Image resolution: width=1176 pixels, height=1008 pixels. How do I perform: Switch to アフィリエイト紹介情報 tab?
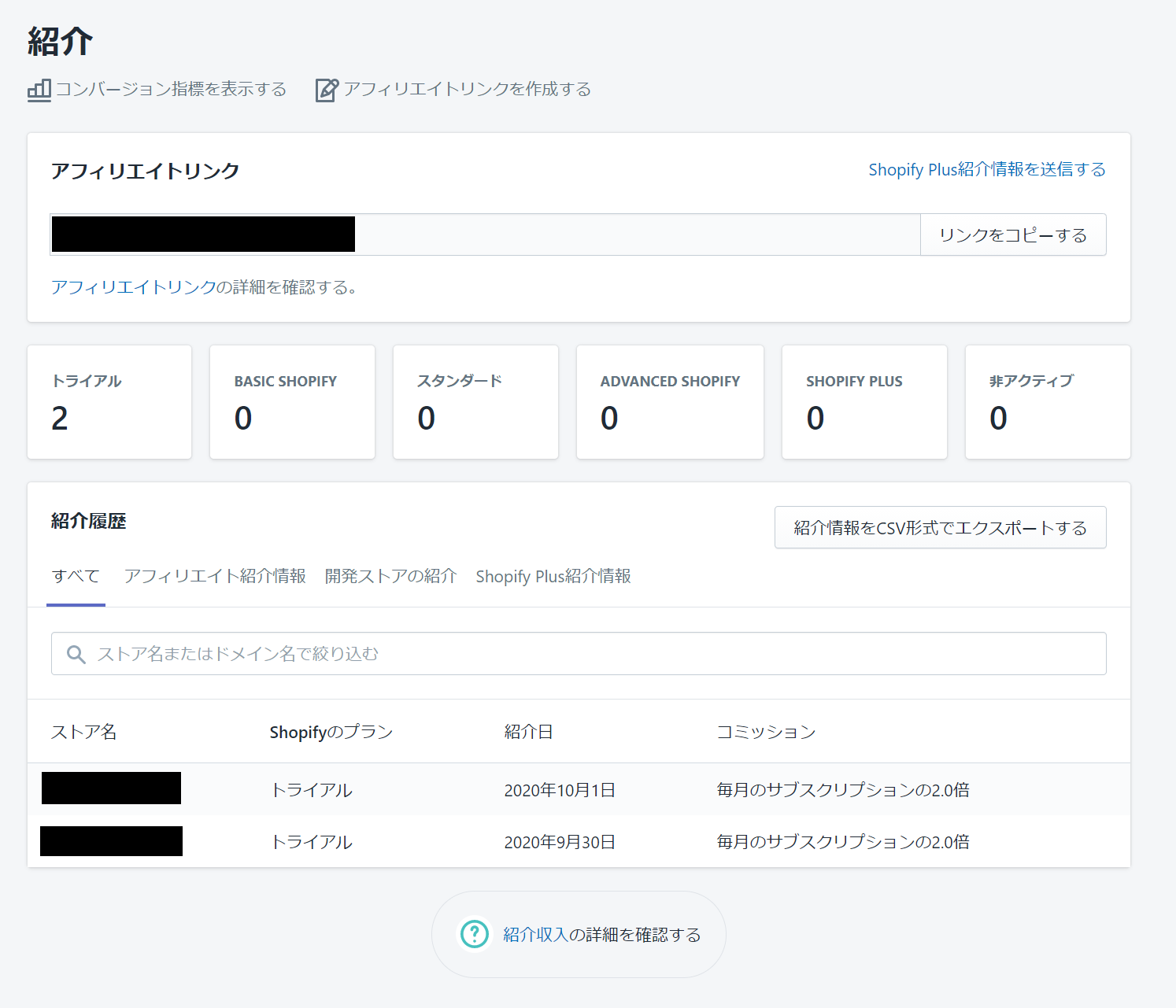point(214,577)
